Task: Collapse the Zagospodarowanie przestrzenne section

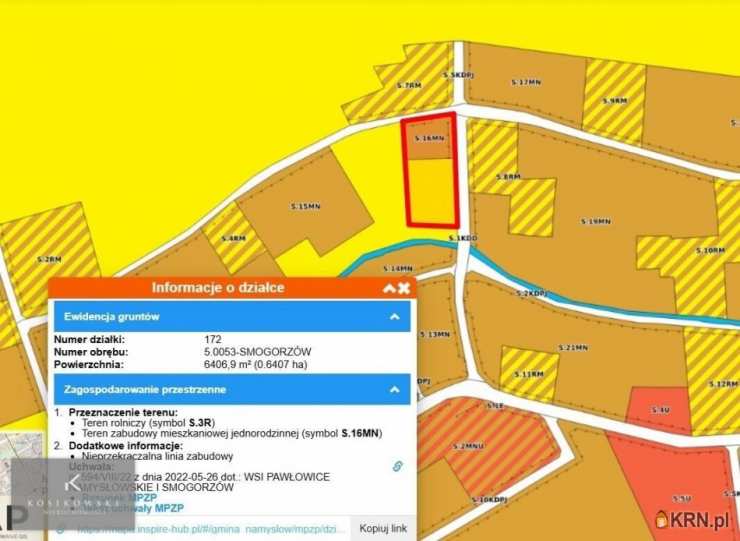Action: pyautogui.click(x=396, y=389)
